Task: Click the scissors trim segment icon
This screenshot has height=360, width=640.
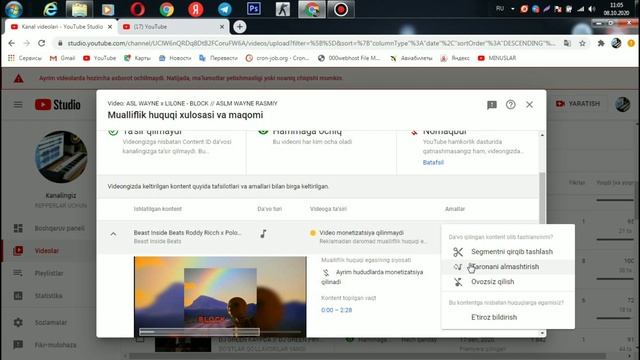Action: (458, 252)
